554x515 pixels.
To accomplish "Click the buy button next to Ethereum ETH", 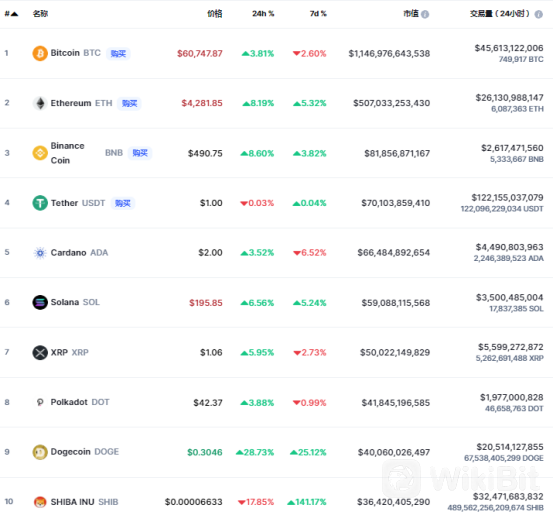I will pyautogui.click(x=129, y=103).
